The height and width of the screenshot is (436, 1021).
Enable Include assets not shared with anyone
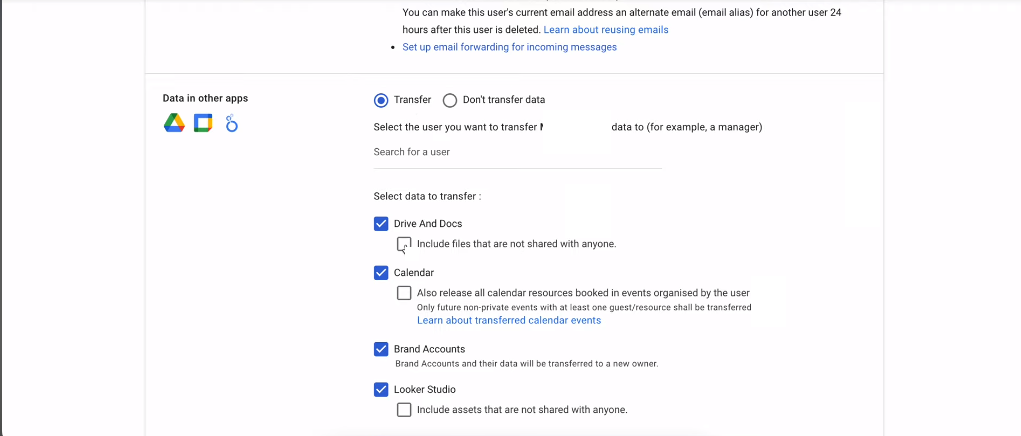pos(404,410)
